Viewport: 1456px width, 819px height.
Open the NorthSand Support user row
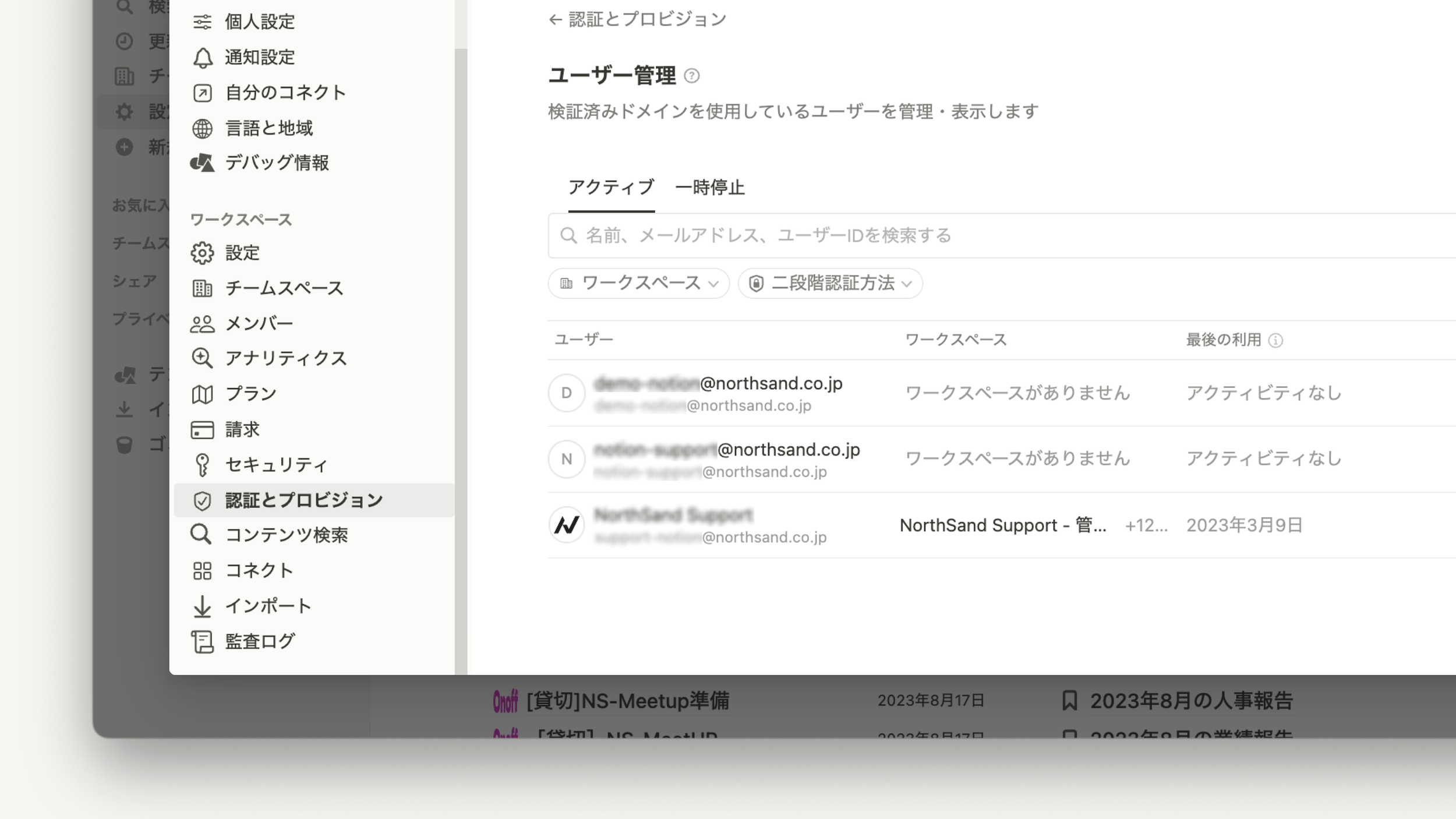click(673, 516)
